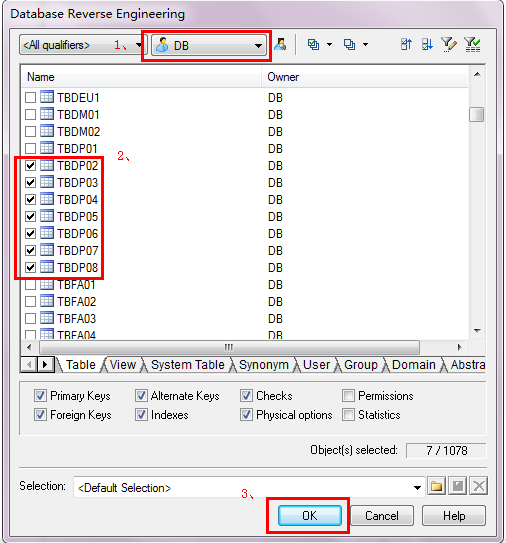Expand the All qualifiers dropdown
This screenshot has width=506, height=543.
click(x=139, y=45)
